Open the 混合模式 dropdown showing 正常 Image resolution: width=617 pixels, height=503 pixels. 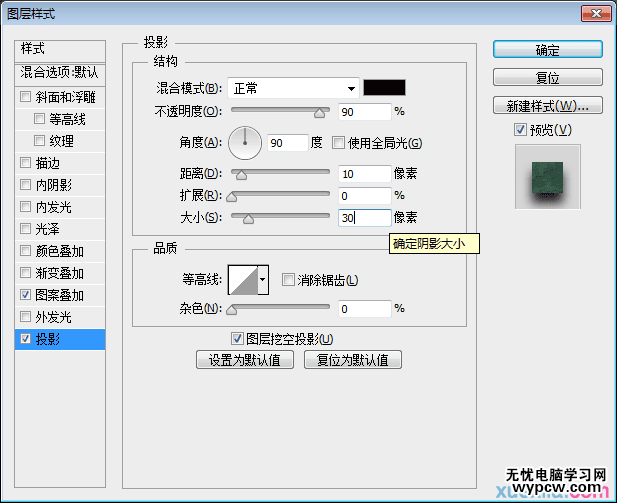click(x=294, y=88)
